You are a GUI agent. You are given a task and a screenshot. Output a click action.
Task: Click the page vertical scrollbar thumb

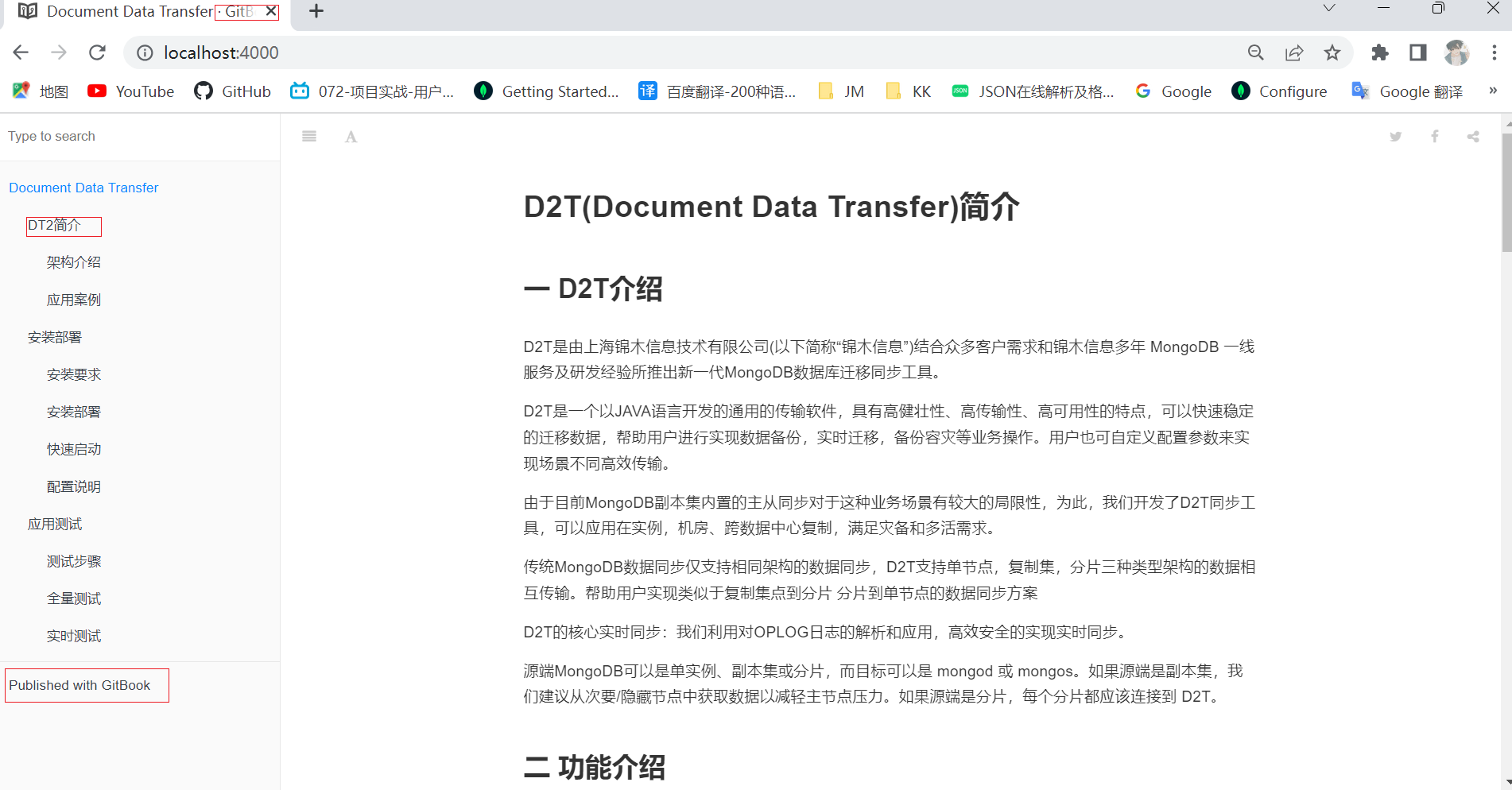pos(1506,192)
